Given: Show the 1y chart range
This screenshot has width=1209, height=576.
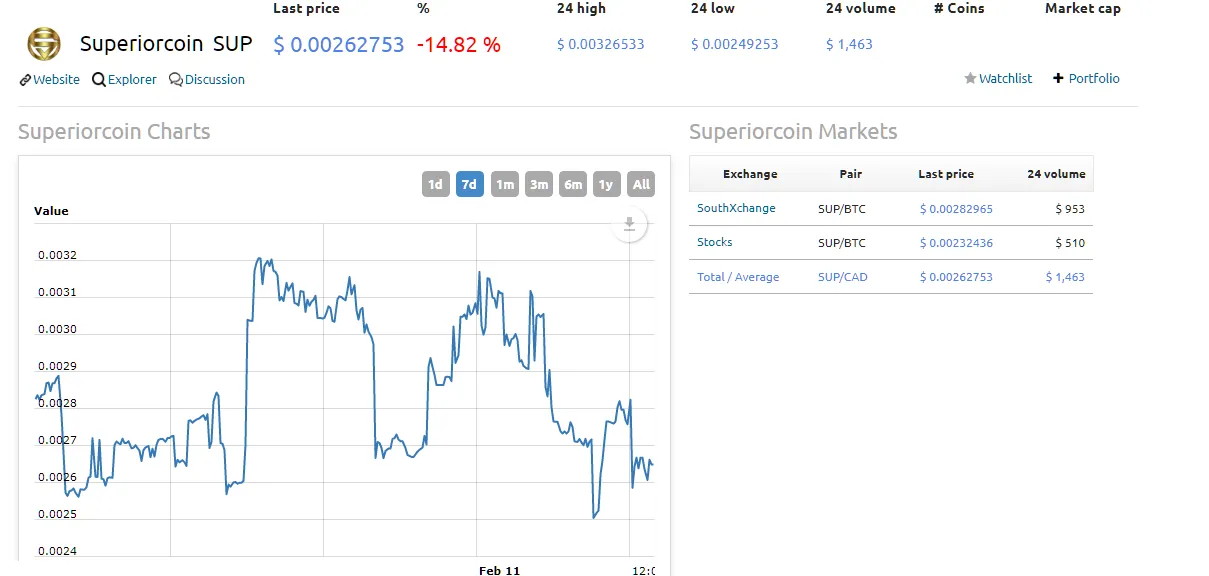Looking at the screenshot, I should point(606,184).
